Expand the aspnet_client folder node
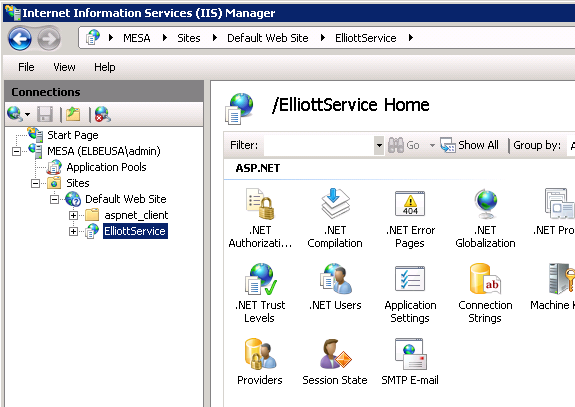The height and width of the screenshot is (407, 575). (x=74, y=215)
